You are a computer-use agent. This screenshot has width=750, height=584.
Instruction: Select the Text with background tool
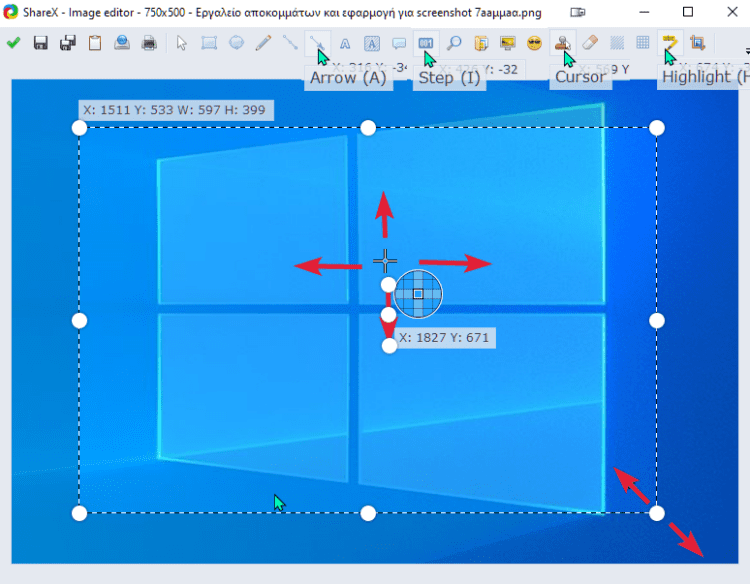pyautogui.click(x=372, y=44)
